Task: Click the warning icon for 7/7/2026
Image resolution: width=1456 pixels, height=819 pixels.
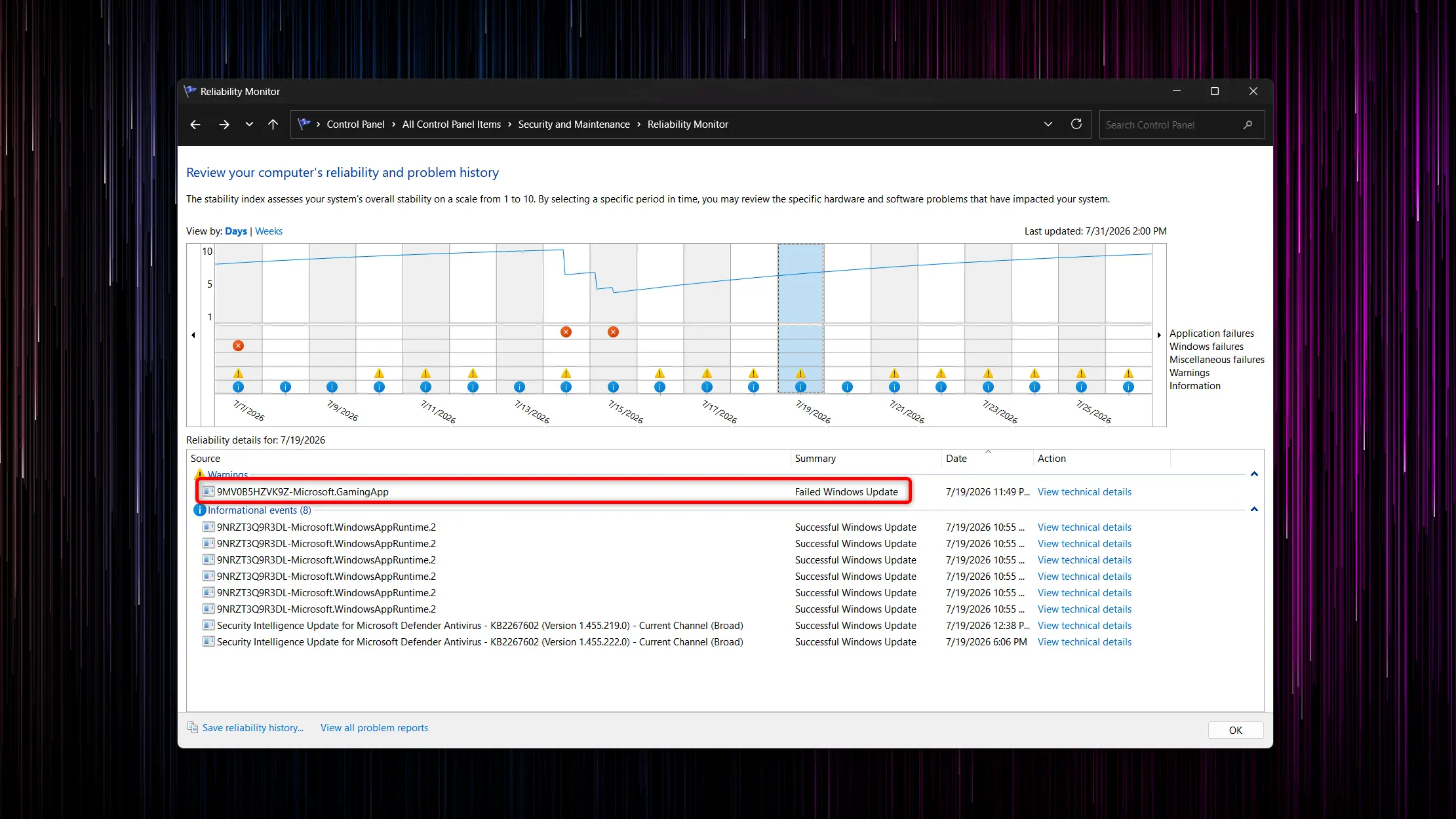Action: (x=238, y=373)
